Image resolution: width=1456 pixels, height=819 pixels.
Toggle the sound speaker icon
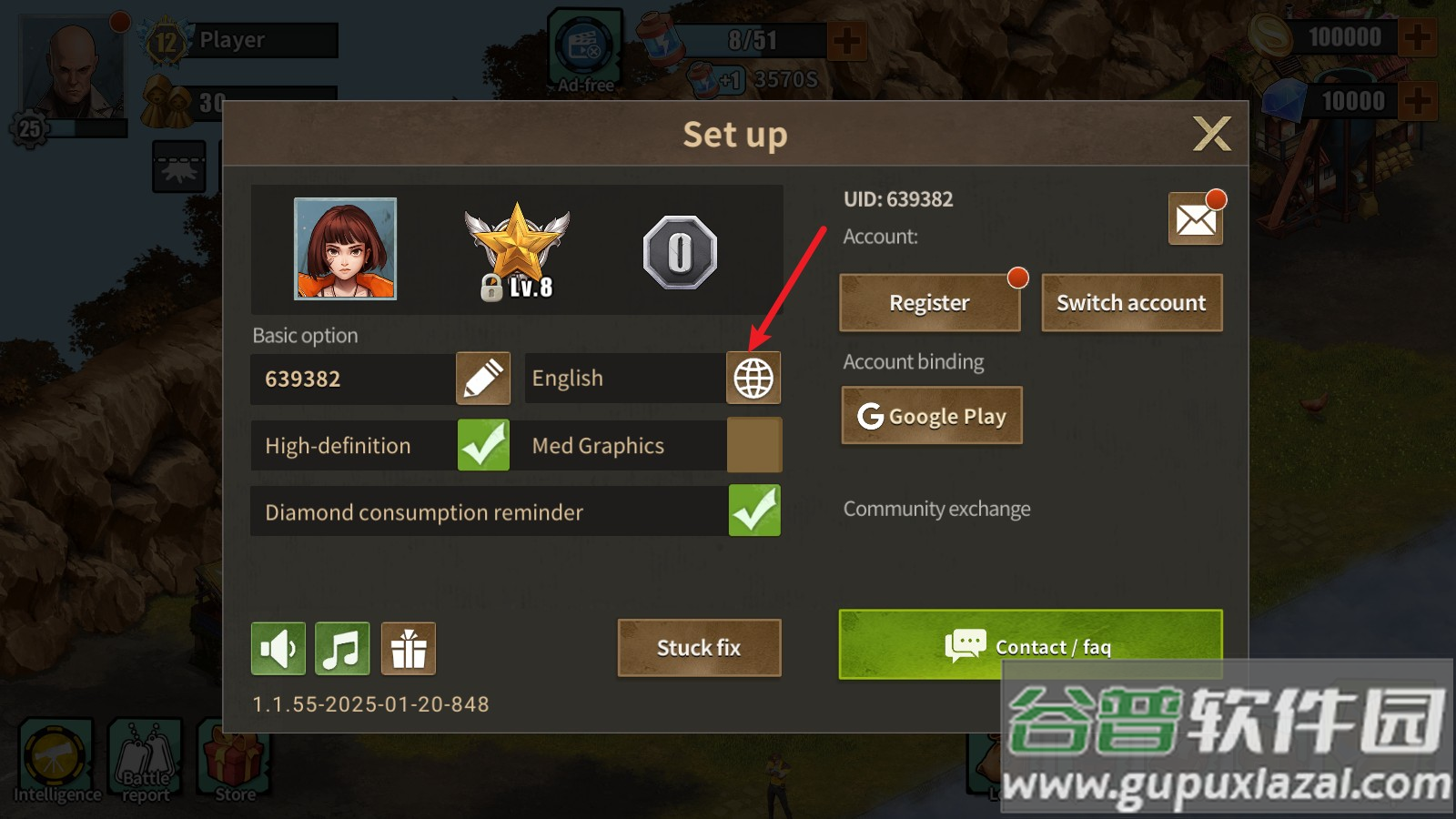[278, 649]
